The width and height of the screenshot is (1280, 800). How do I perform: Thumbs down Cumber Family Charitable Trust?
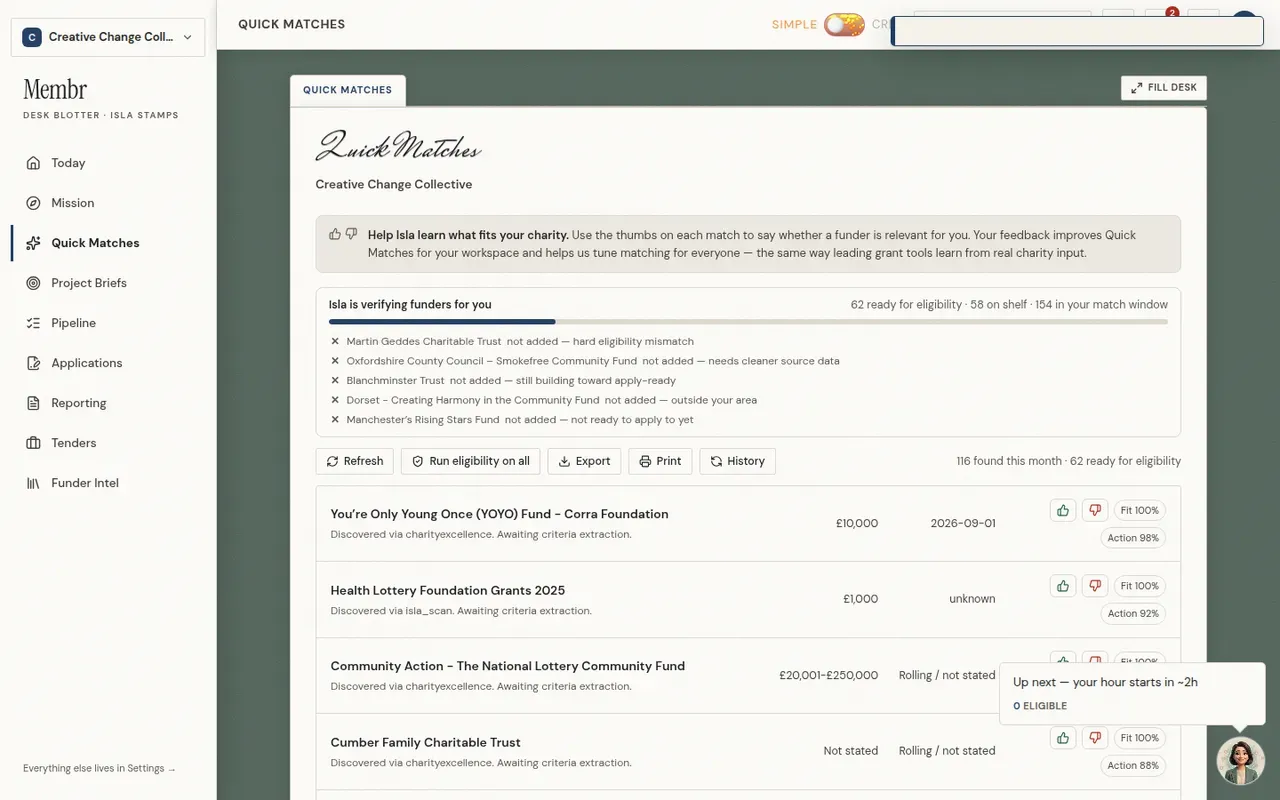(x=1095, y=738)
